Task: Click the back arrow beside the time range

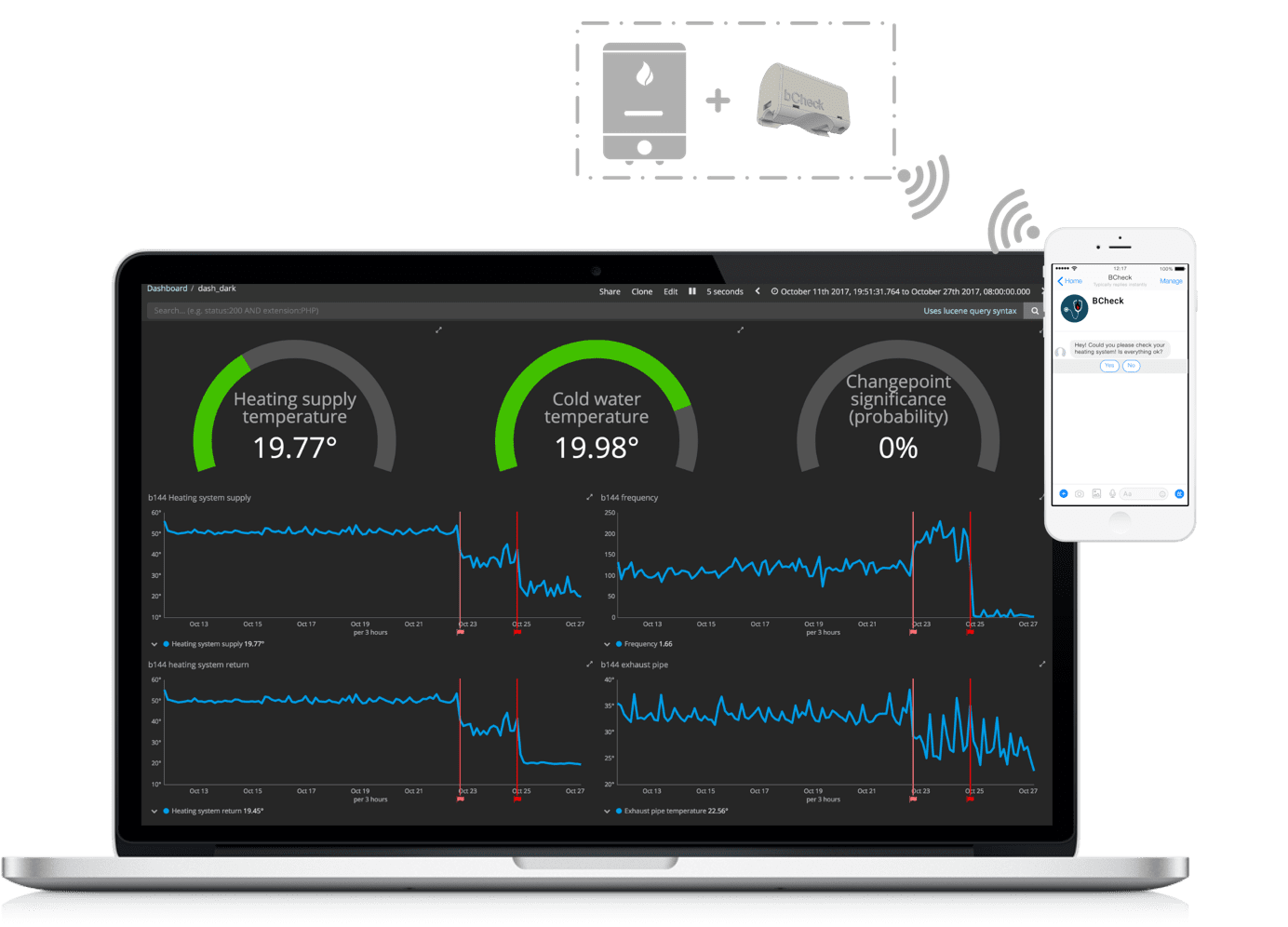Action: click(x=758, y=291)
